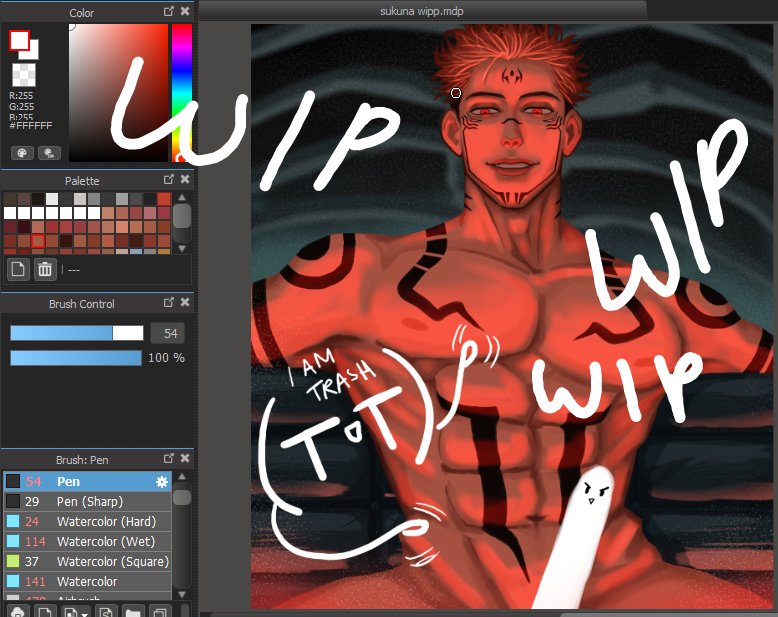The width and height of the screenshot is (778, 617).
Task: Add new color to Palette via page icon
Action: point(18,269)
